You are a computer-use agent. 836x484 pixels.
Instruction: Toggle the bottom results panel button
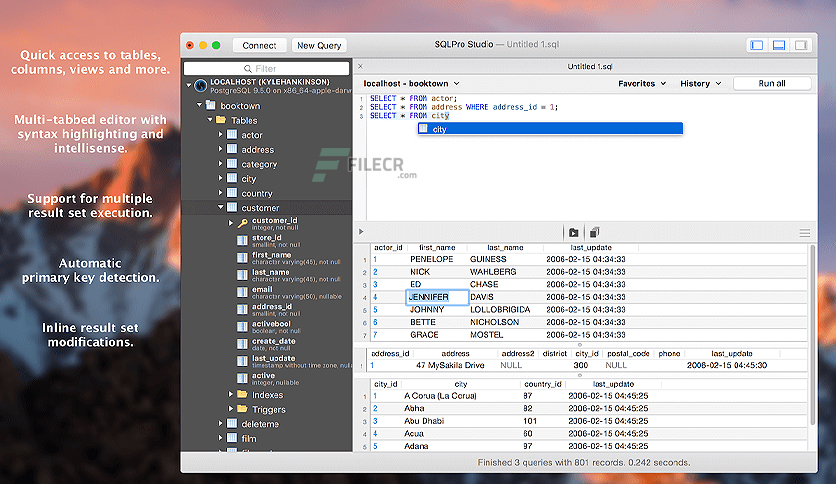[x=779, y=45]
